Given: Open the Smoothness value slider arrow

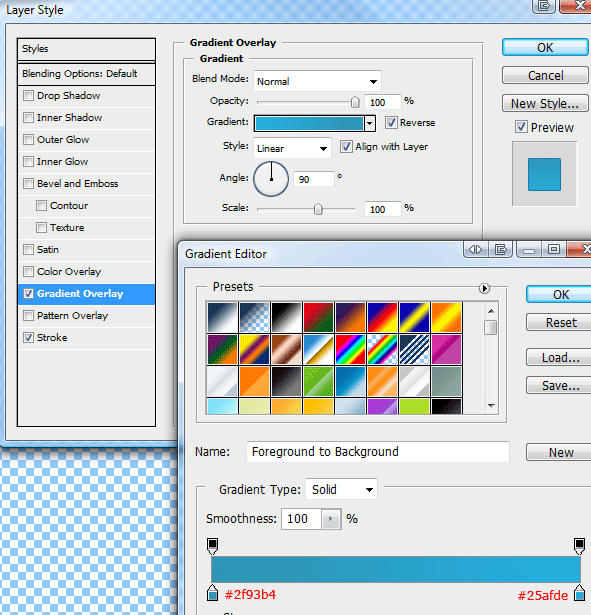Looking at the screenshot, I should tap(331, 519).
